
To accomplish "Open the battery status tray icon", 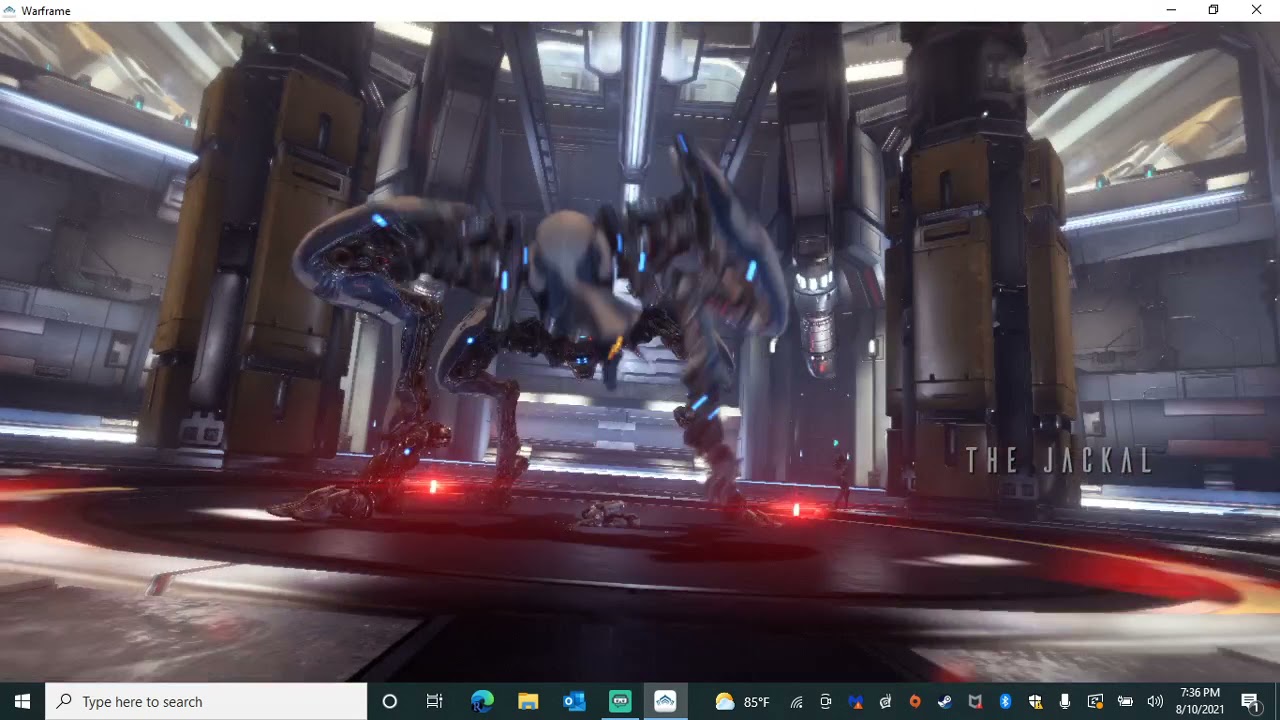I will [1125, 702].
